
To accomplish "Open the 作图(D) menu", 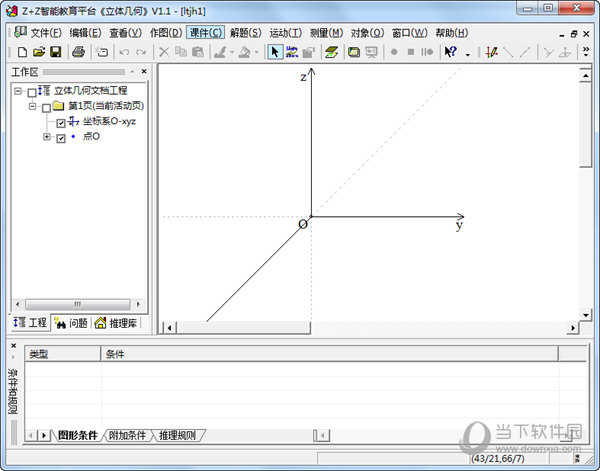I will (166, 33).
